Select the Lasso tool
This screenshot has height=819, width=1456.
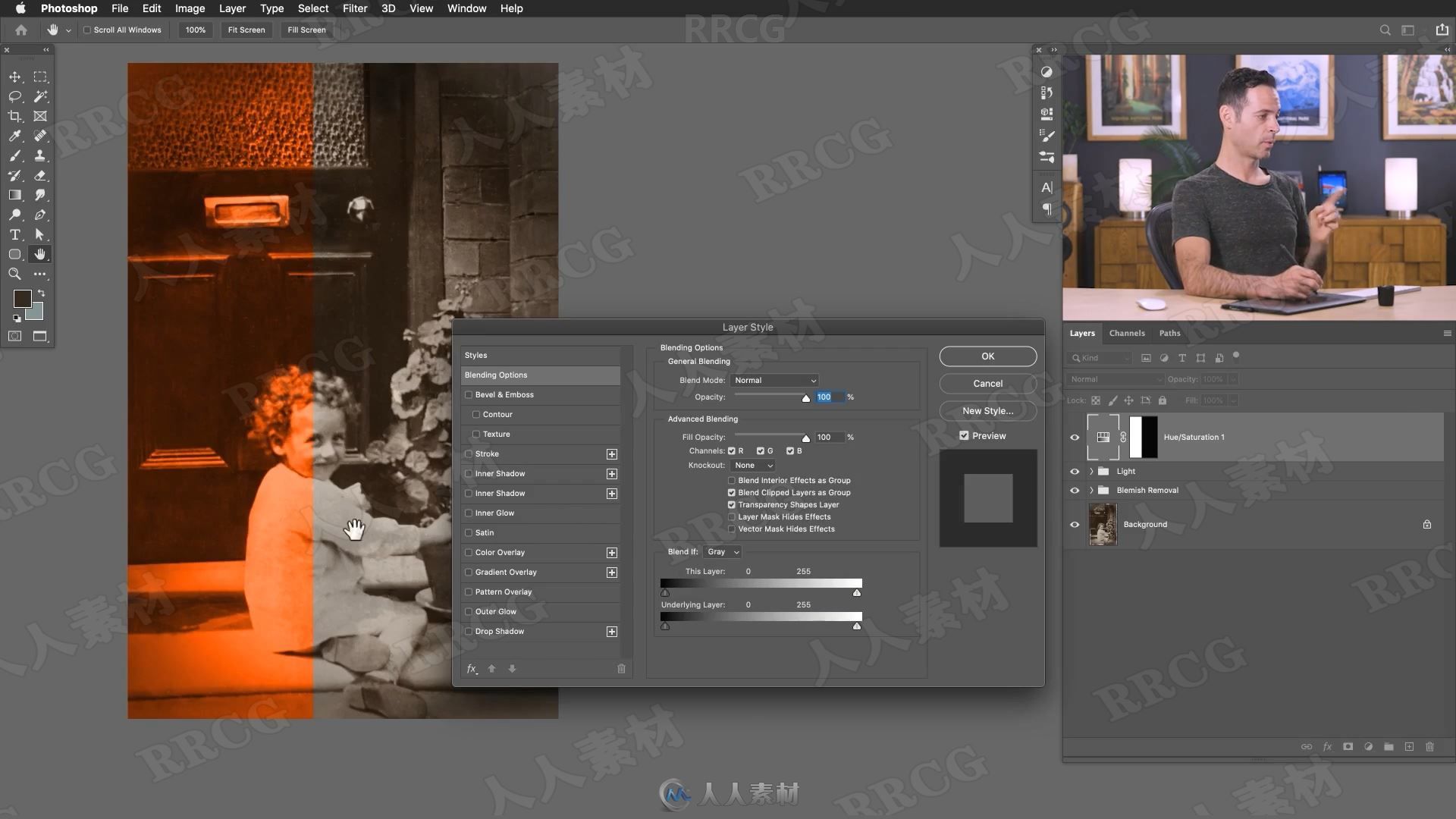tap(14, 96)
